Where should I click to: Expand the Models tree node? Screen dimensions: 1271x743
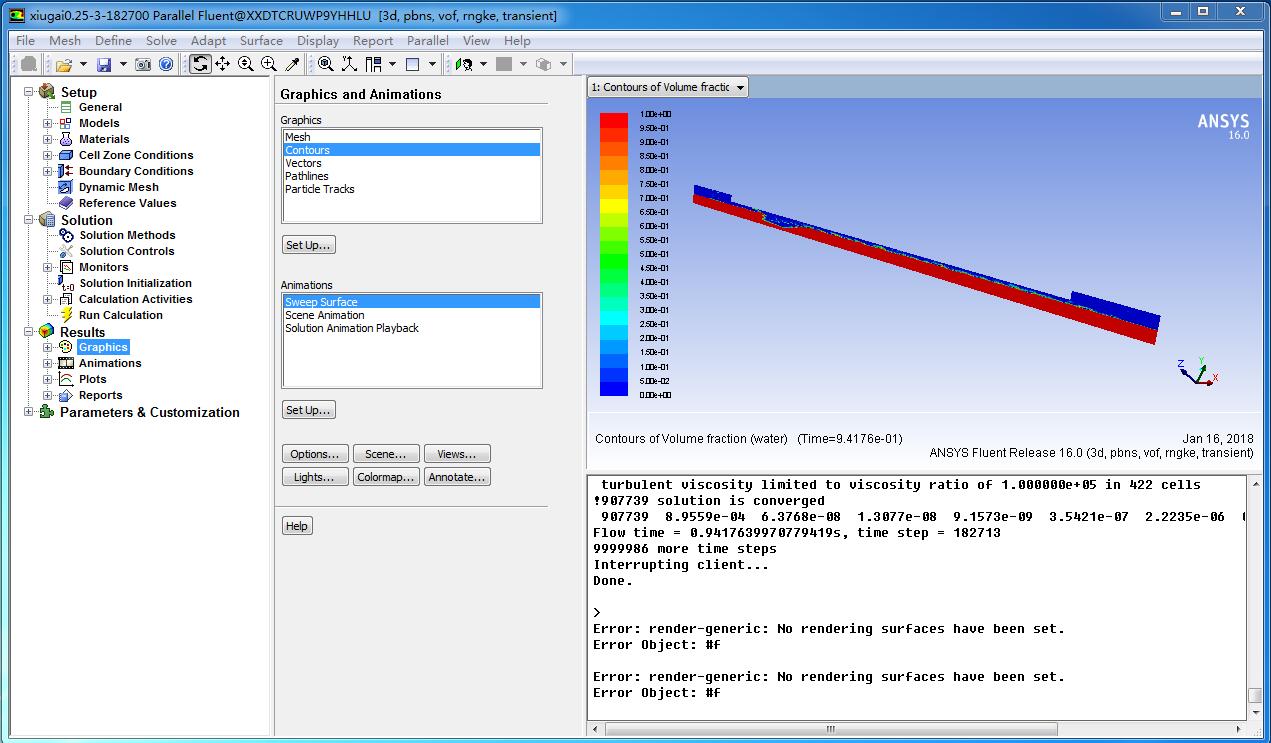tap(47, 123)
